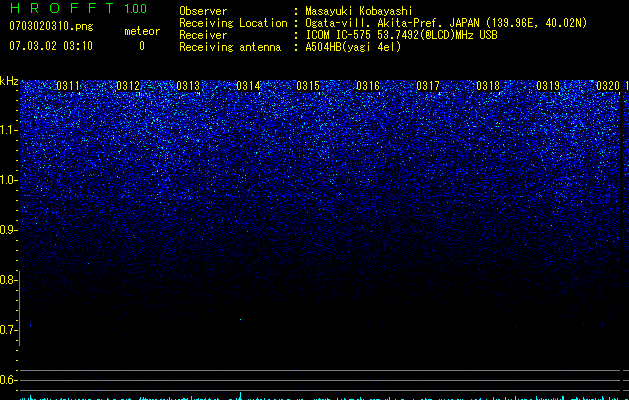The image size is (629, 400).
Task: Click the bright signal dot near 0314 at 0.72 kHz
Action: click(x=240, y=320)
